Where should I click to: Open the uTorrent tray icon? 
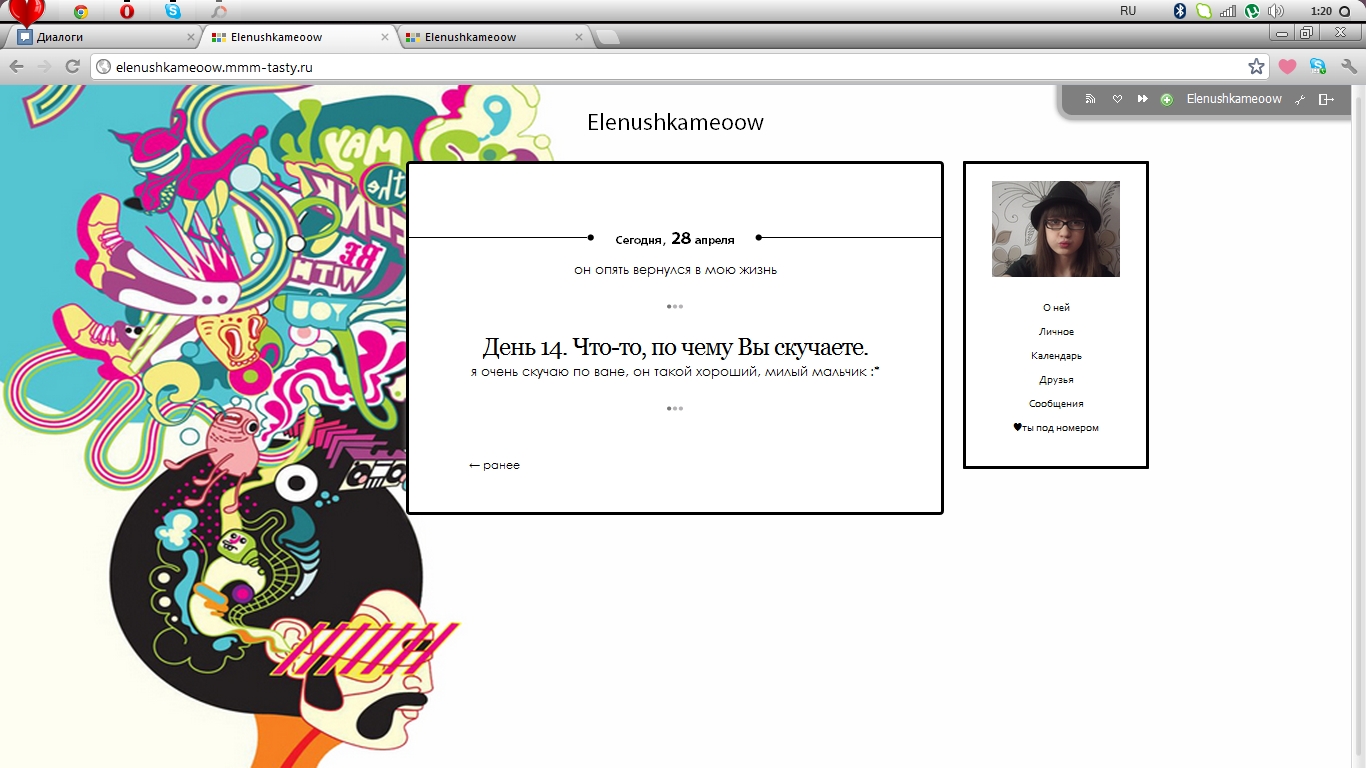(1252, 11)
